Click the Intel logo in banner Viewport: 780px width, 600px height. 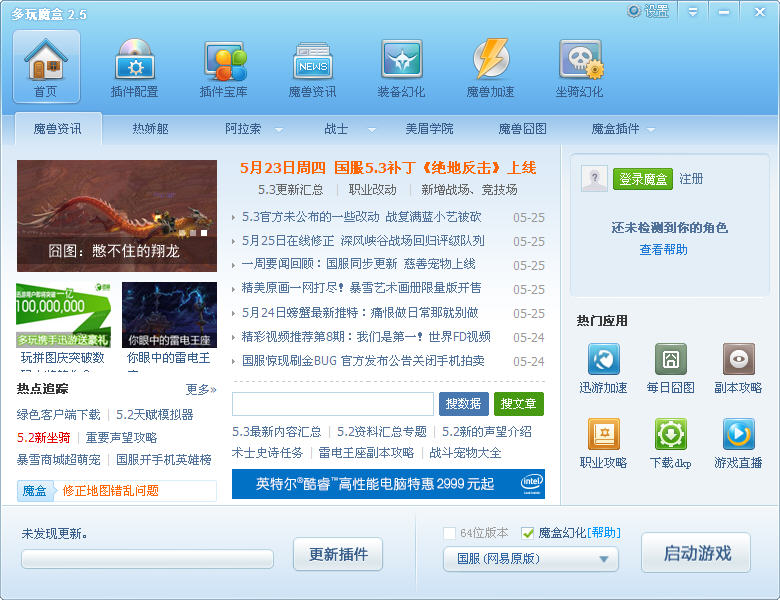coord(532,483)
